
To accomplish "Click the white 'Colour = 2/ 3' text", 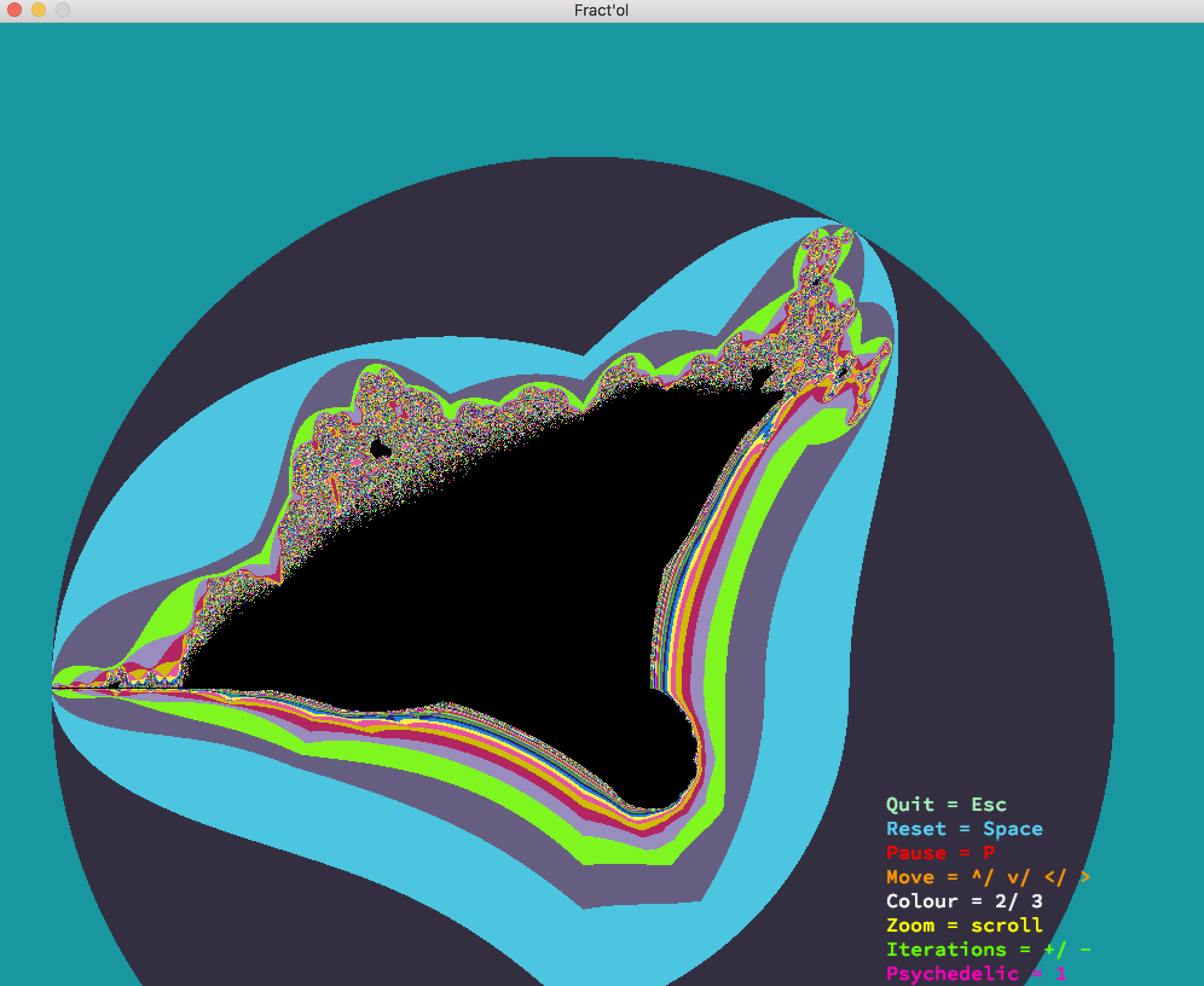I will coord(964,901).
